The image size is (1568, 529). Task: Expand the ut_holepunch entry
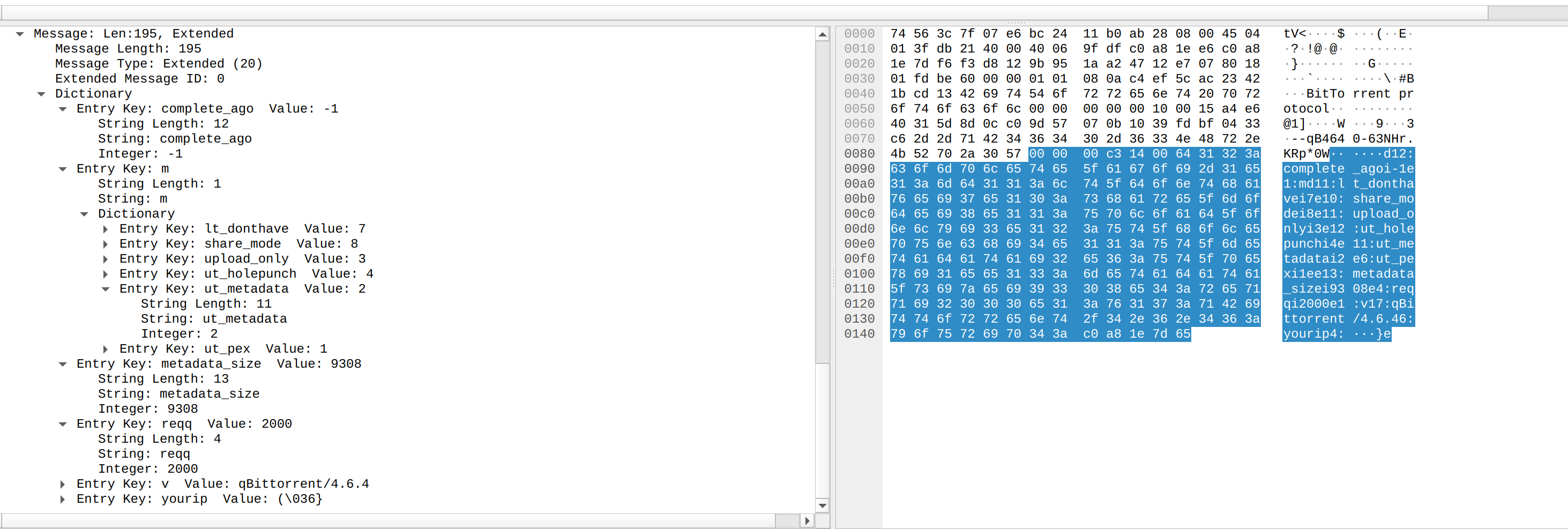pyautogui.click(x=106, y=273)
